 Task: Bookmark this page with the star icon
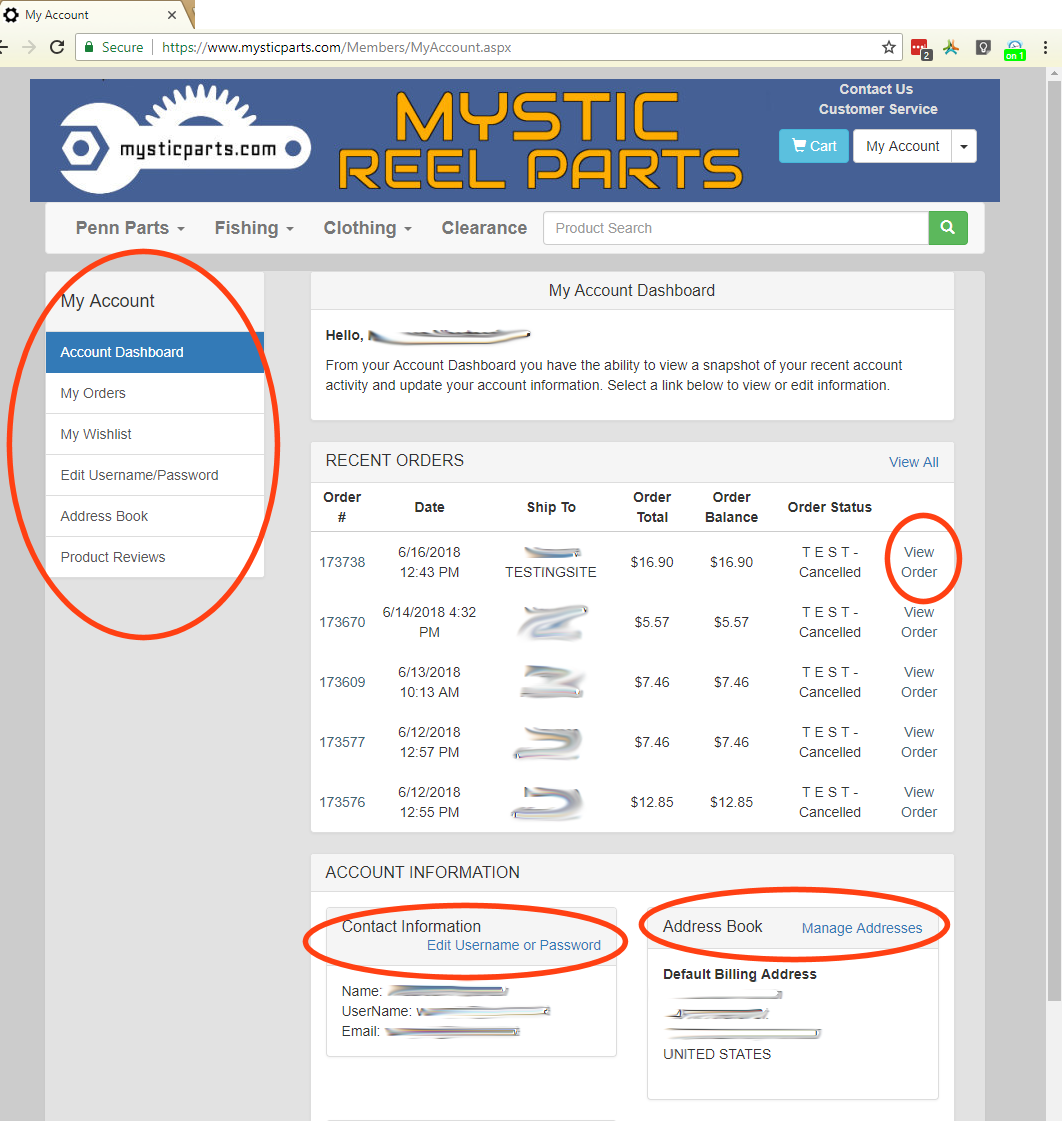[x=888, y=47]
